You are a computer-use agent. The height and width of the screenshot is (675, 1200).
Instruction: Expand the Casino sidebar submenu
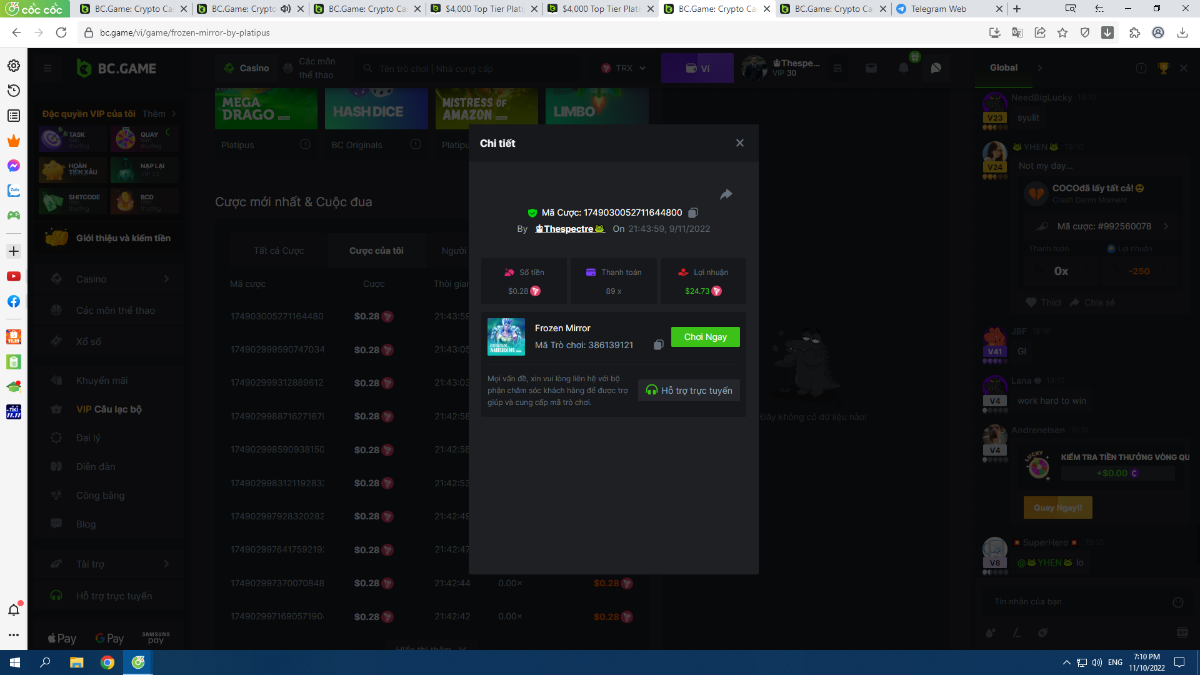166,279
